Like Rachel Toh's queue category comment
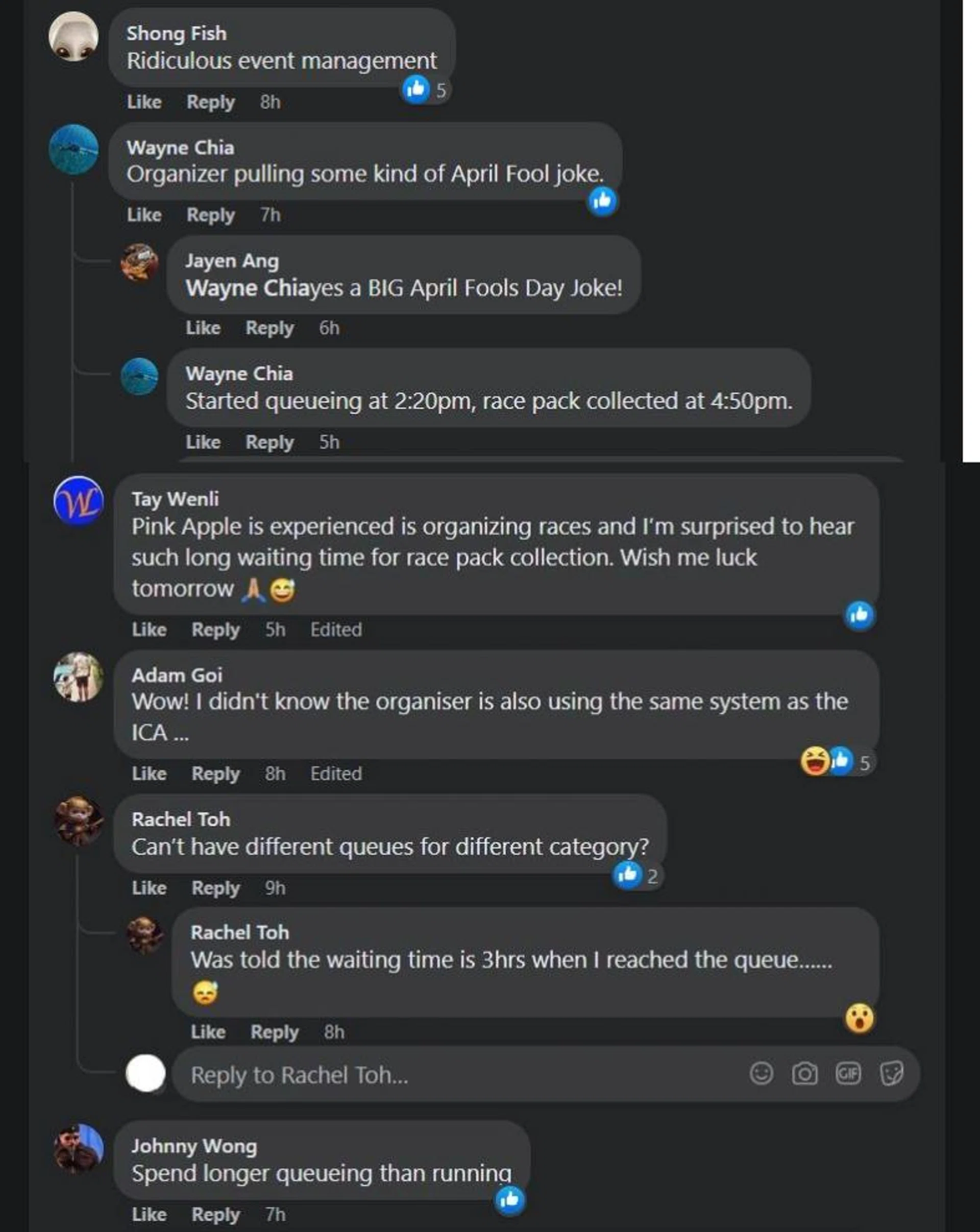This screenshot has width=980, height=1232. pos(149,887)
